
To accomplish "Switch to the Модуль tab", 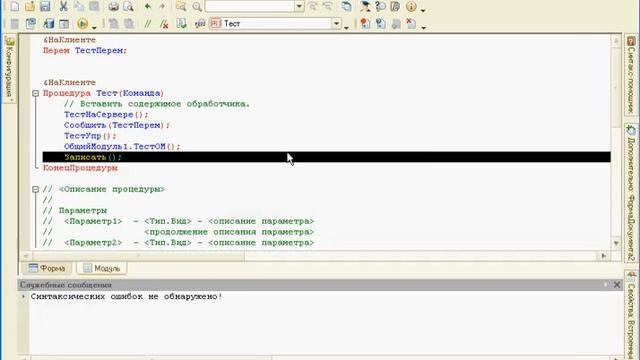I will (102, 268).
